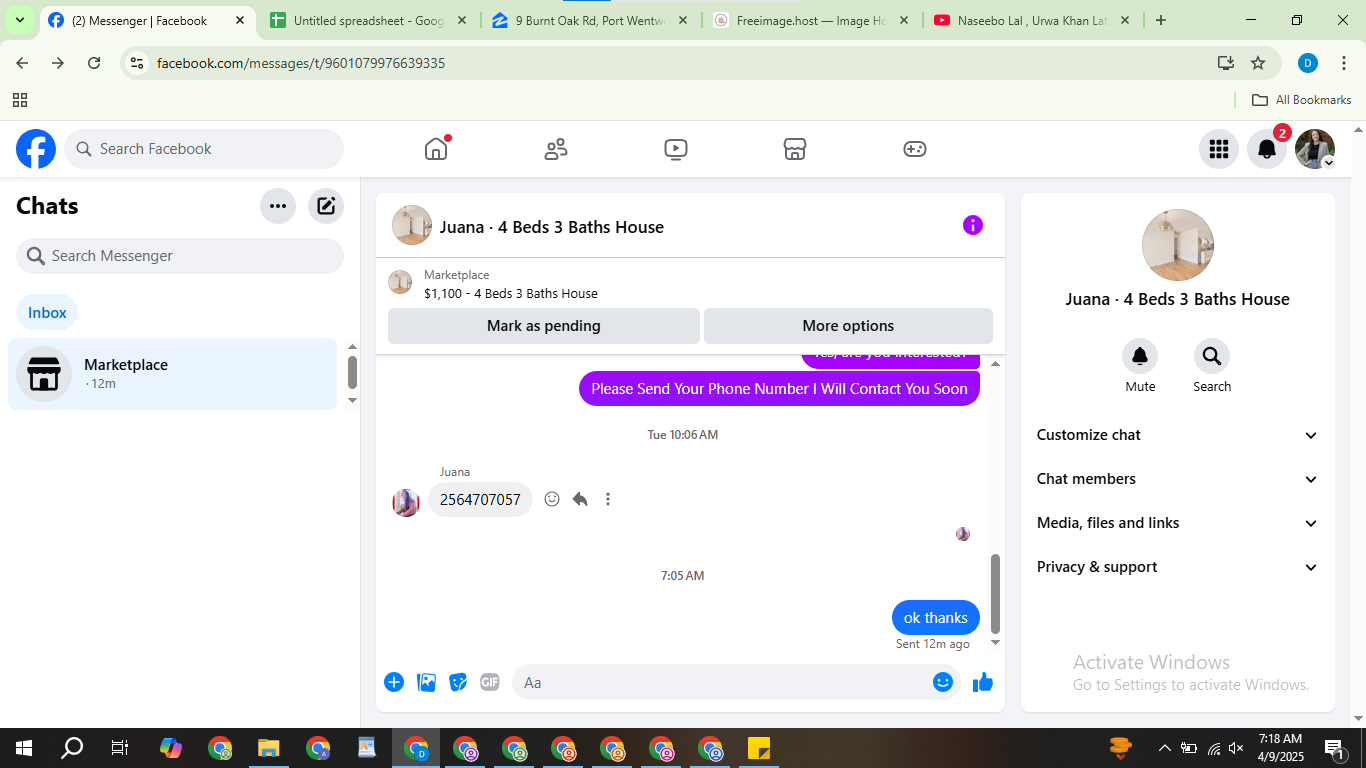This screenshot has height=768, width=1366.
Task: Open chat options three-dot menu
Action: pos(278,206)
